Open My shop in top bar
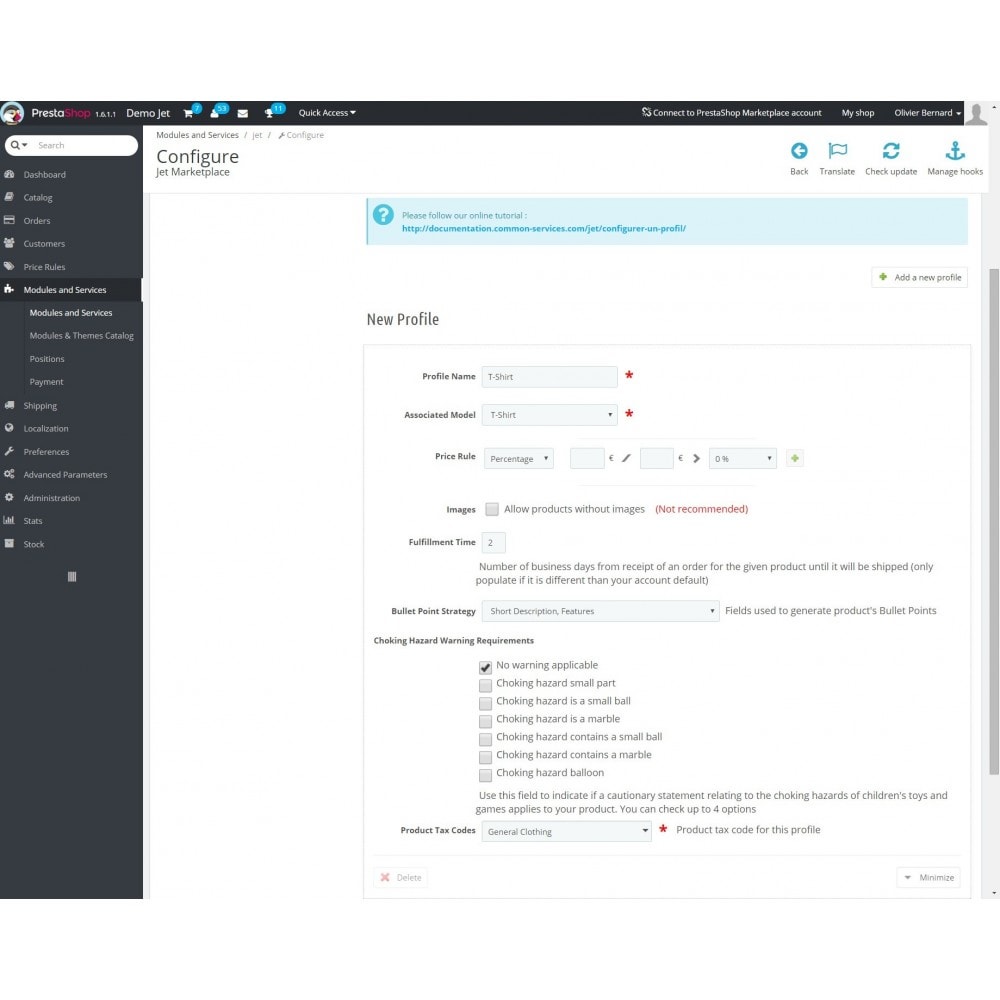Viewport: 1000px width, 1000px height. [x=858, y=113]
